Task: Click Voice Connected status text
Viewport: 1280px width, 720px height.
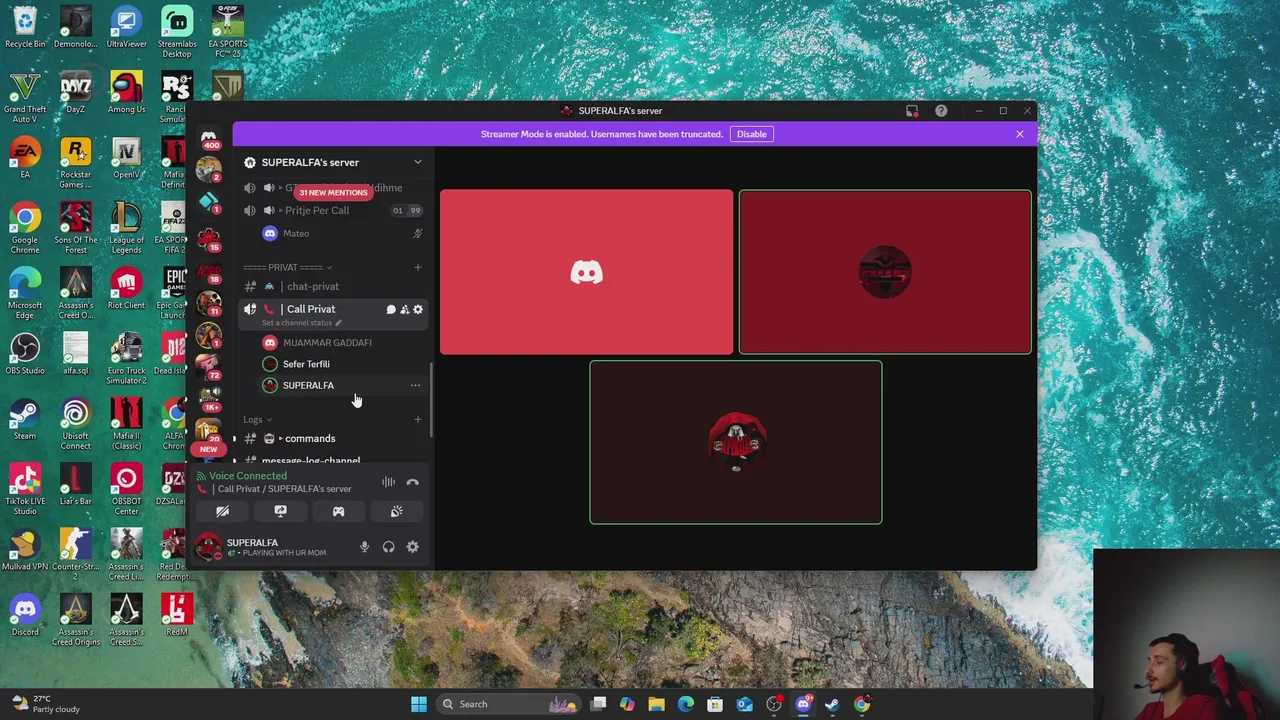Action: click(247, 476)
